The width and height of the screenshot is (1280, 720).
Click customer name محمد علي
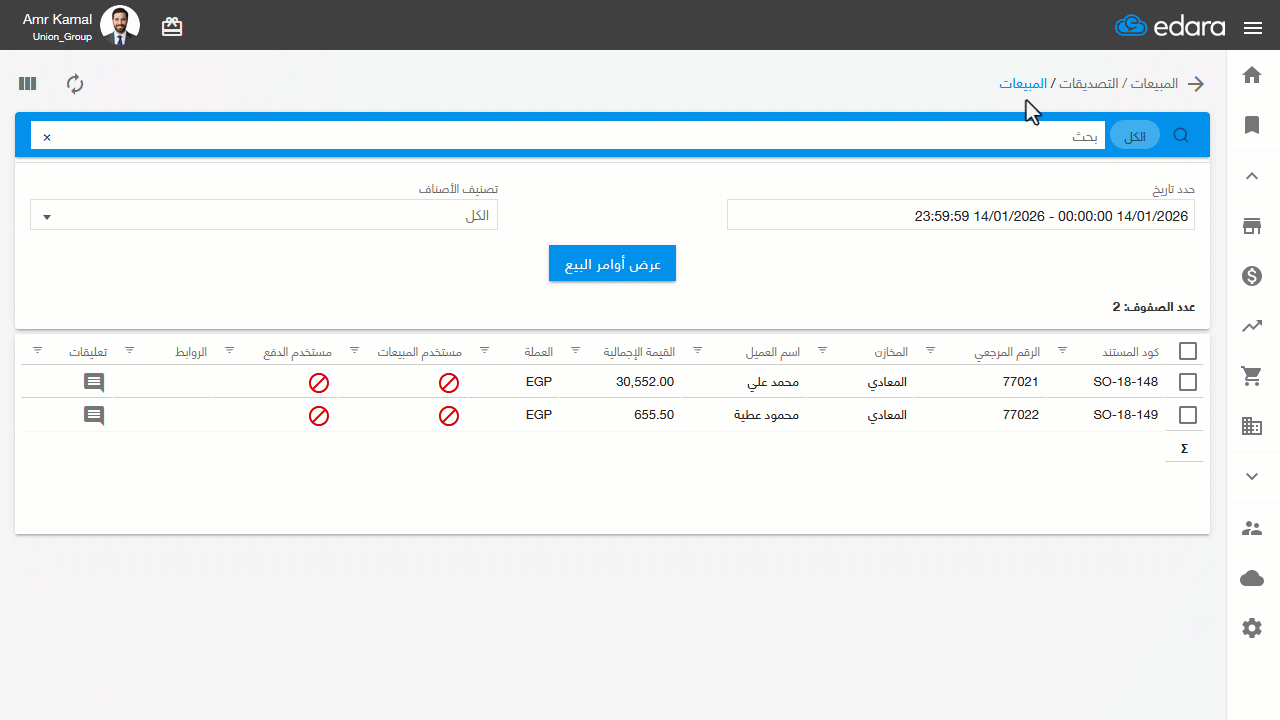pos(773,382)
